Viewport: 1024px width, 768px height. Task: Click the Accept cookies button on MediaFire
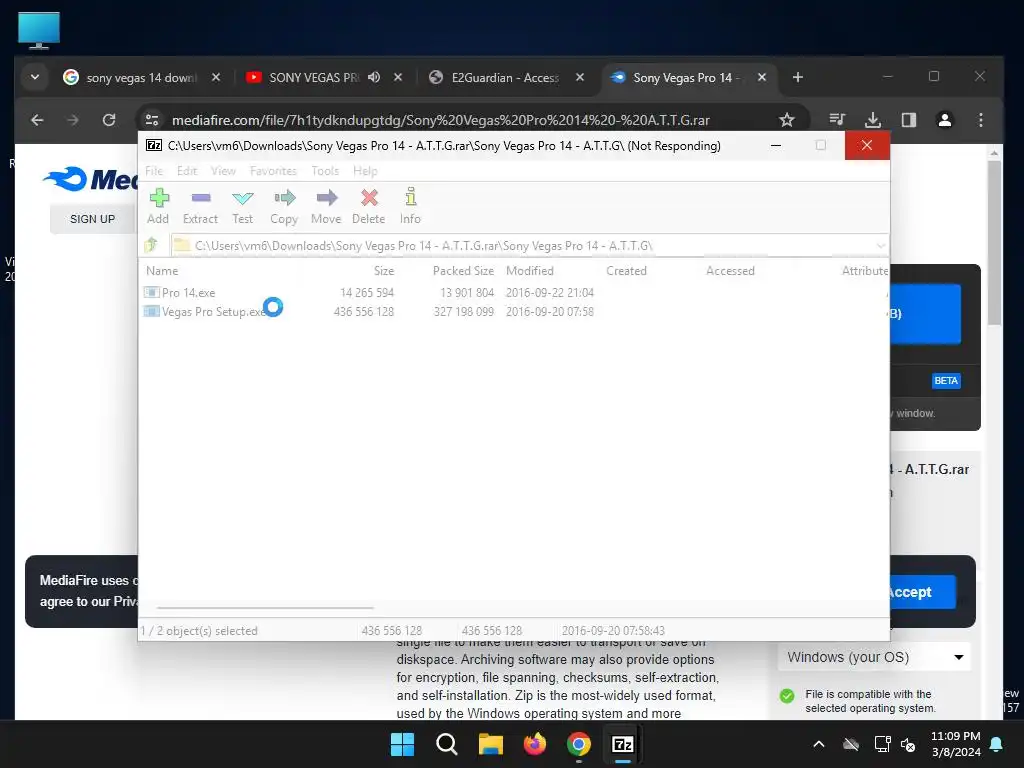tap(921, 592)
